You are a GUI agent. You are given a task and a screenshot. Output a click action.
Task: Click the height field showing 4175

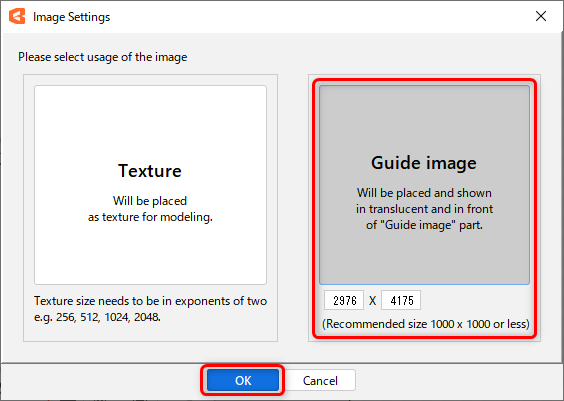pyautogui.click(x=401, y=300)
